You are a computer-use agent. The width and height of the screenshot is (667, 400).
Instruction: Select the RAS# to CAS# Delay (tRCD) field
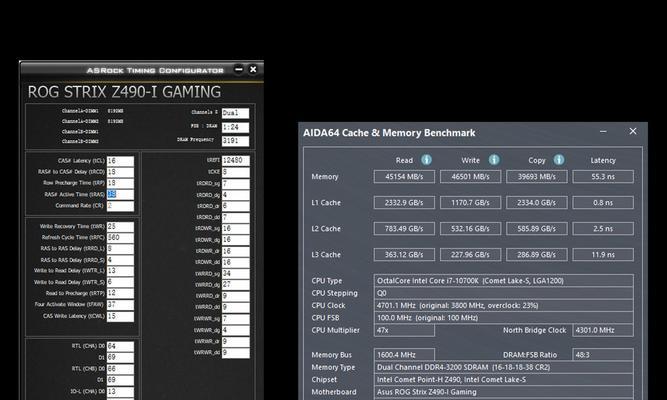pos(120,172)
